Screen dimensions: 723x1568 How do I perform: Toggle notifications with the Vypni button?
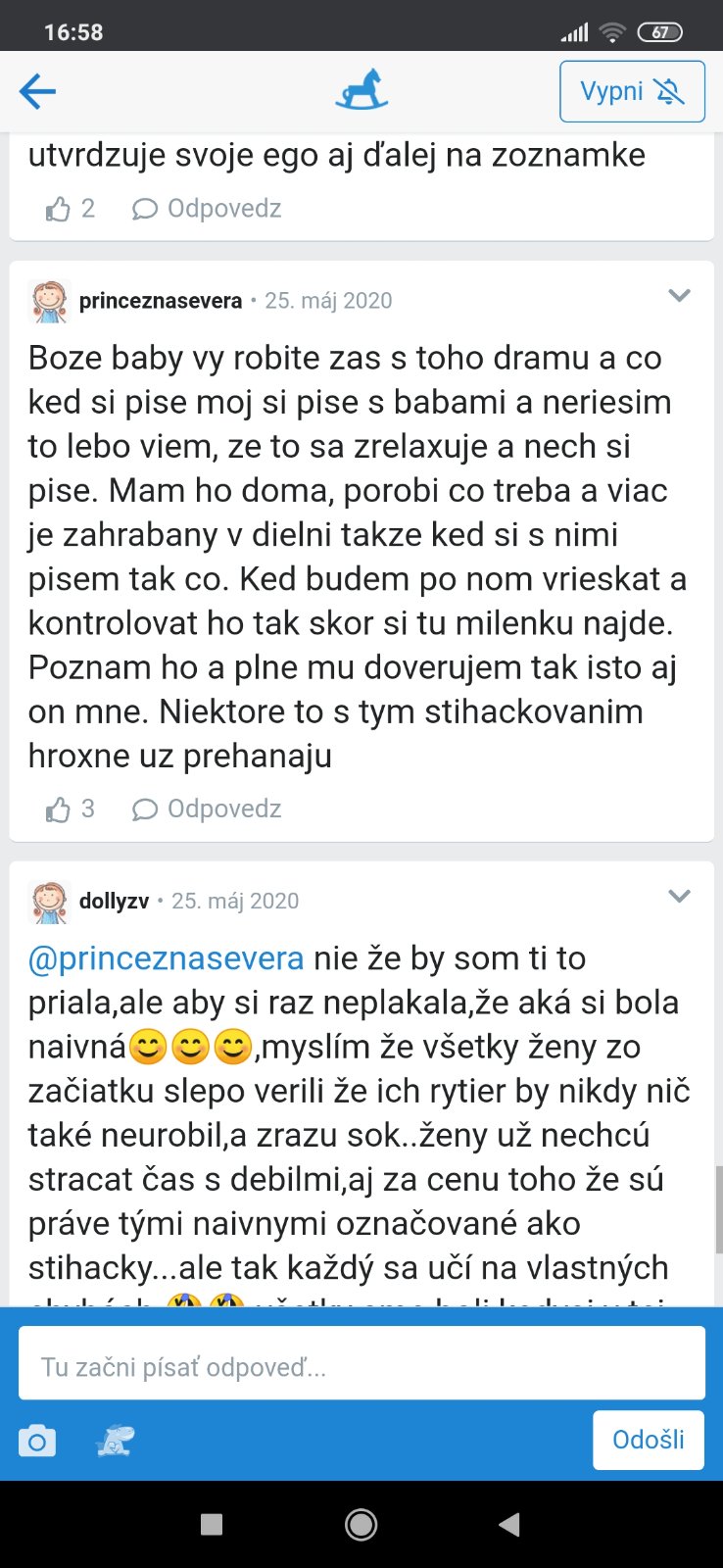632,91
